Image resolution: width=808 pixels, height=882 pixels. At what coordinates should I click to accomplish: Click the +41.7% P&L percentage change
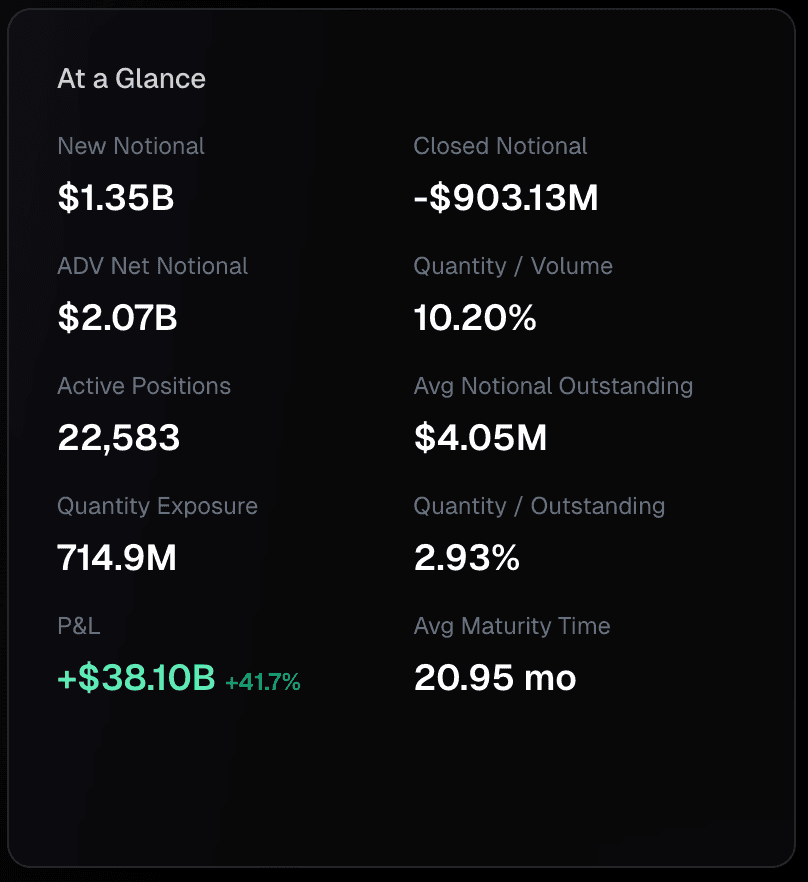(x=263, y=682)
